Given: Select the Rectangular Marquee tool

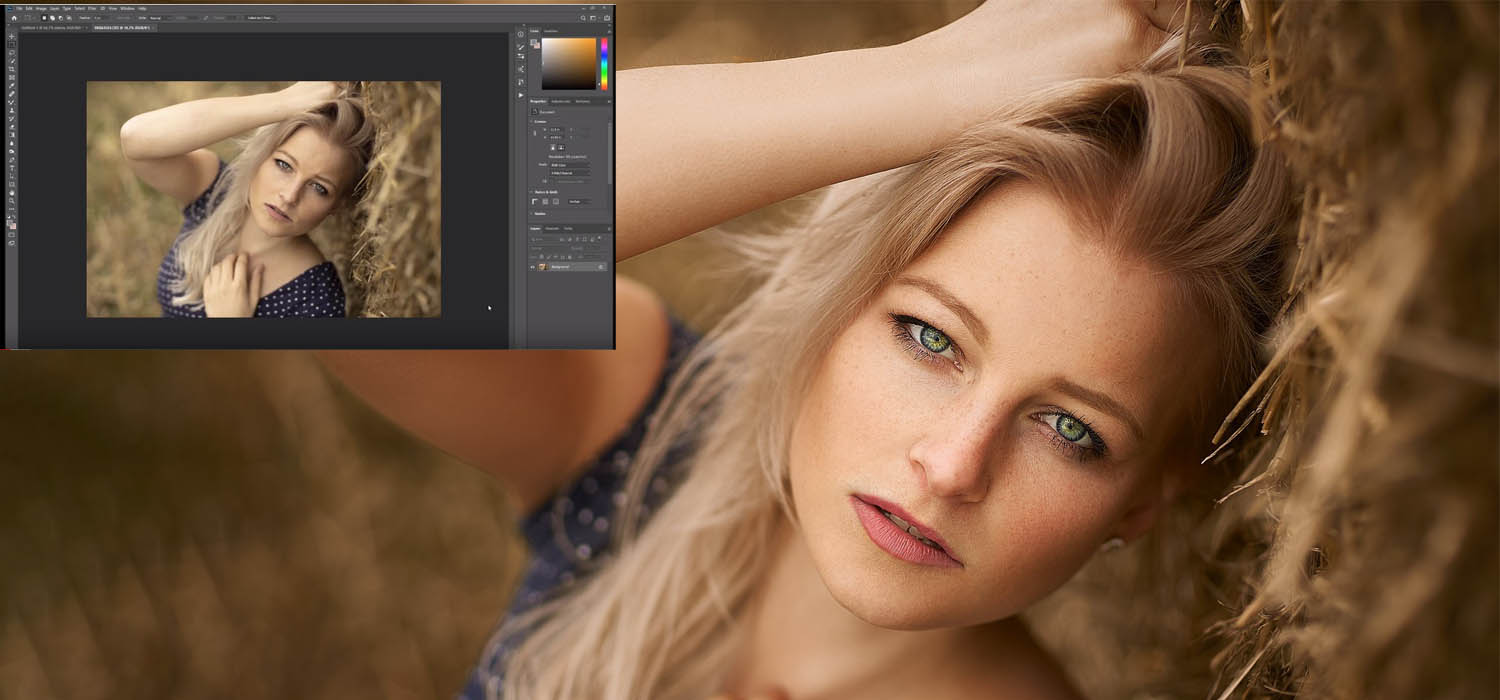Looking at the screenshot, I should (12, 45).
